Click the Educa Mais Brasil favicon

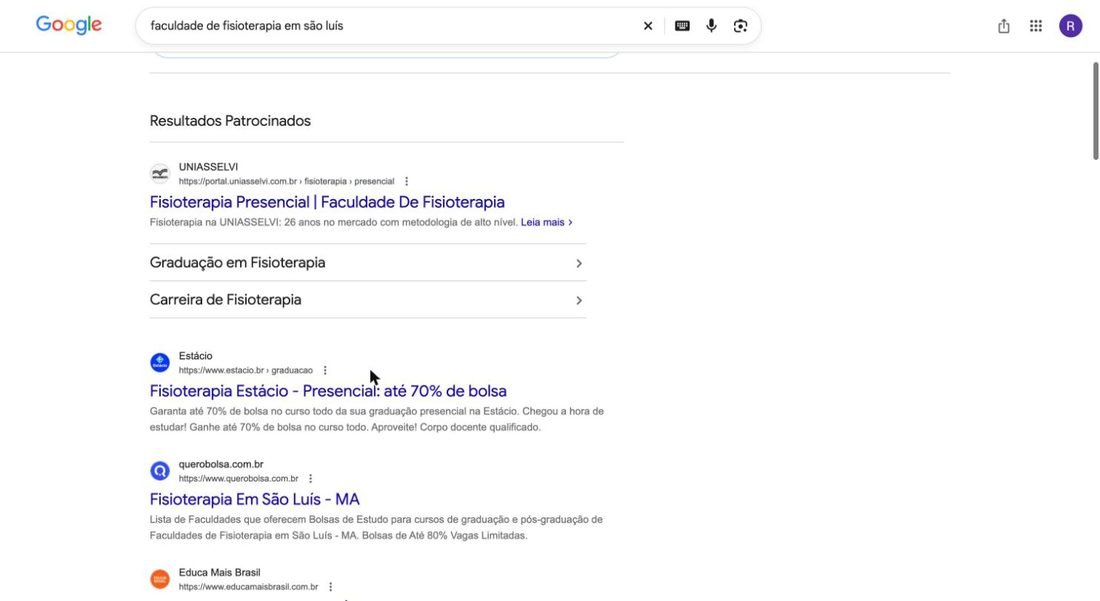click(x=160, y=579)
